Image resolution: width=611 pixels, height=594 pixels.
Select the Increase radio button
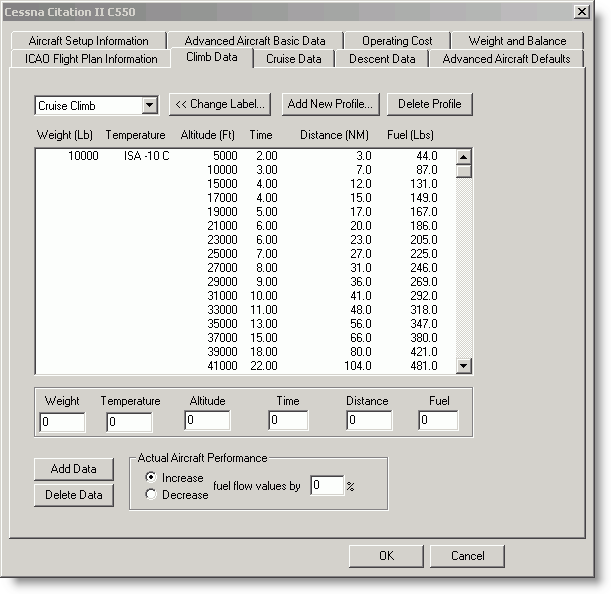[151, 477]
